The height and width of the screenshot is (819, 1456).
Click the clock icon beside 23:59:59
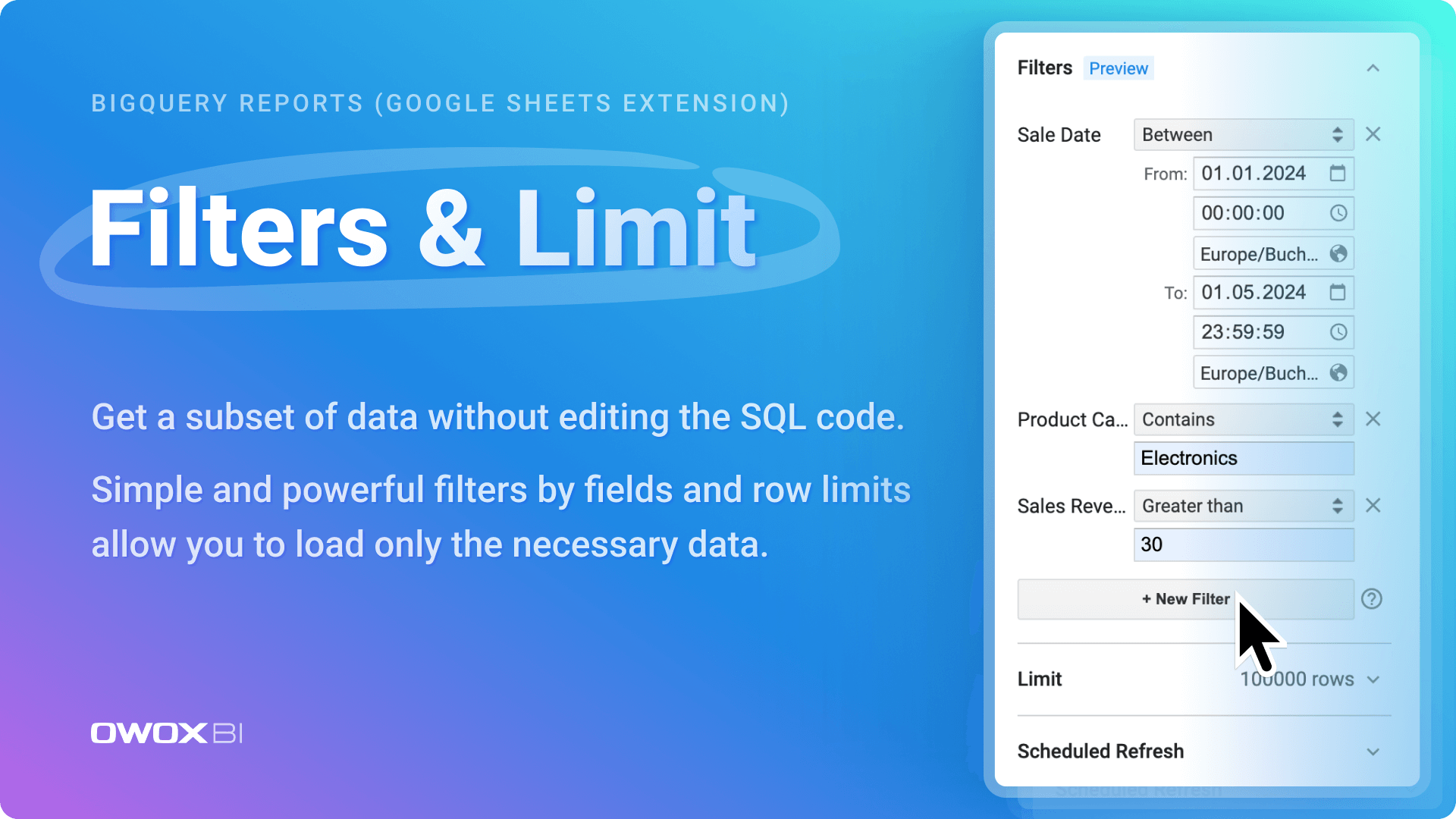pos(1338,331)
